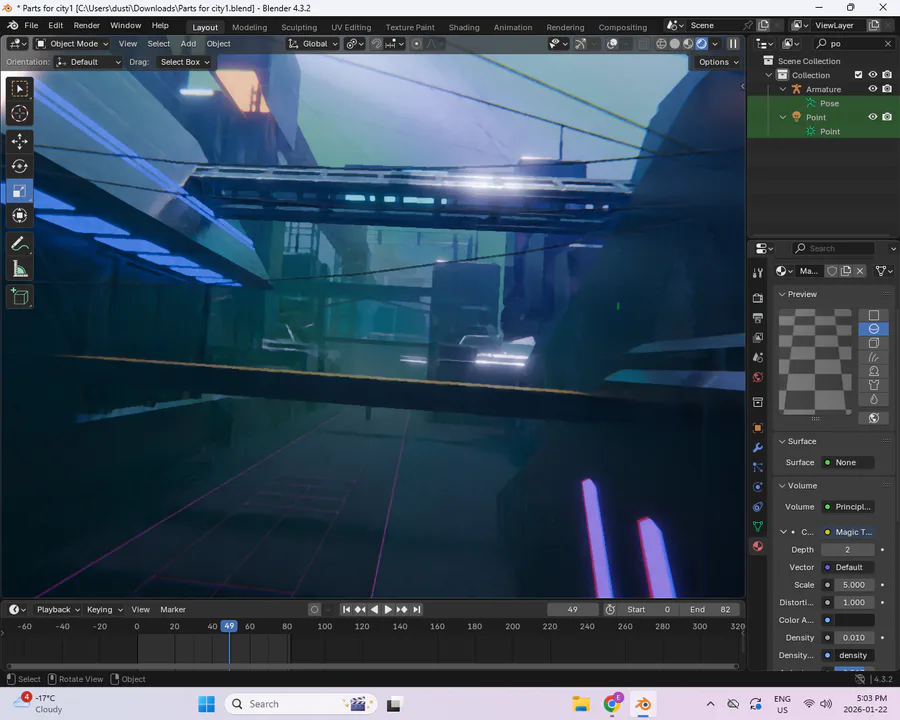Open the Modifiers wrench properties tab

(758, 447)
